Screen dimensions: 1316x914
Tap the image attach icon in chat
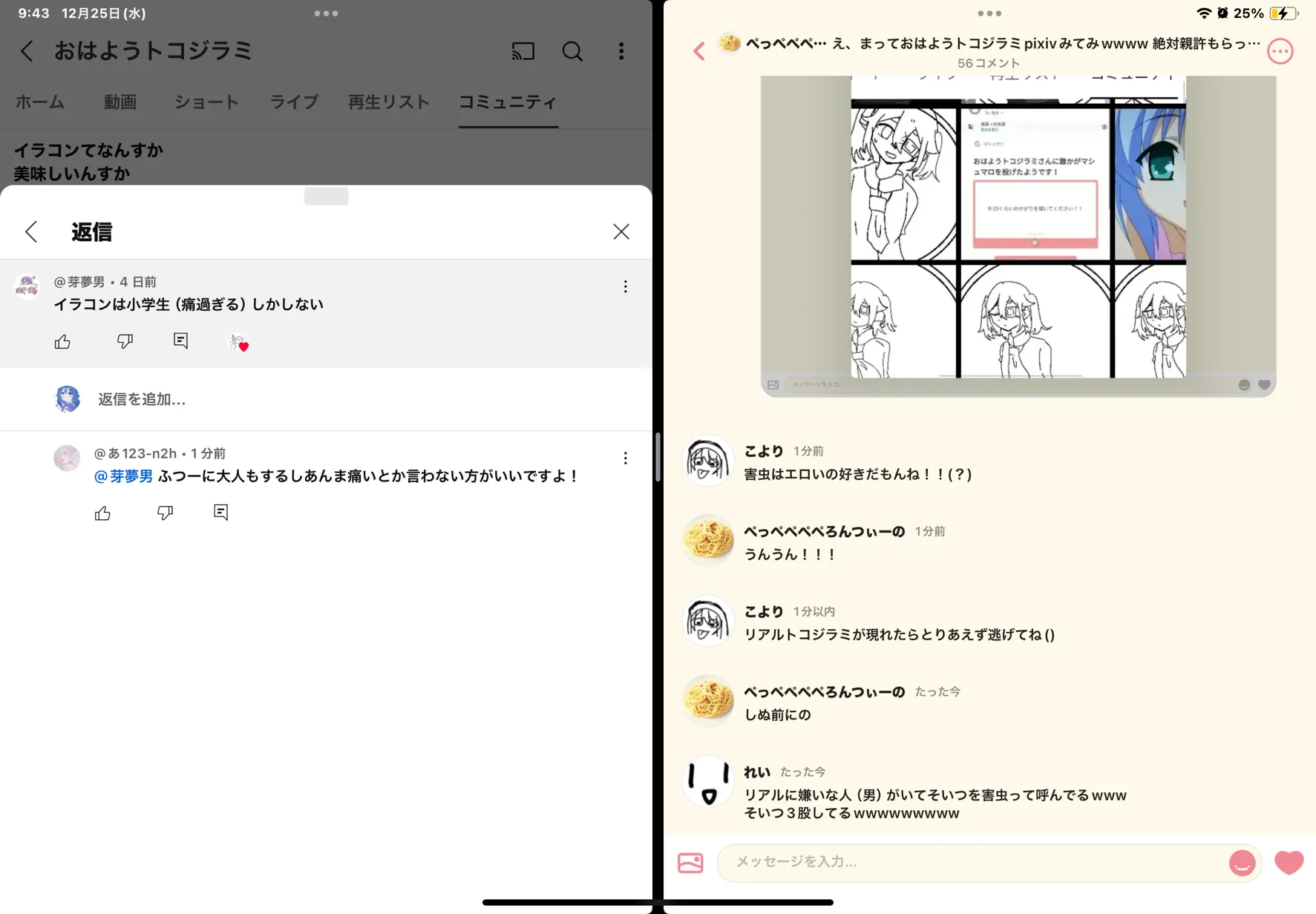point(690,862)
